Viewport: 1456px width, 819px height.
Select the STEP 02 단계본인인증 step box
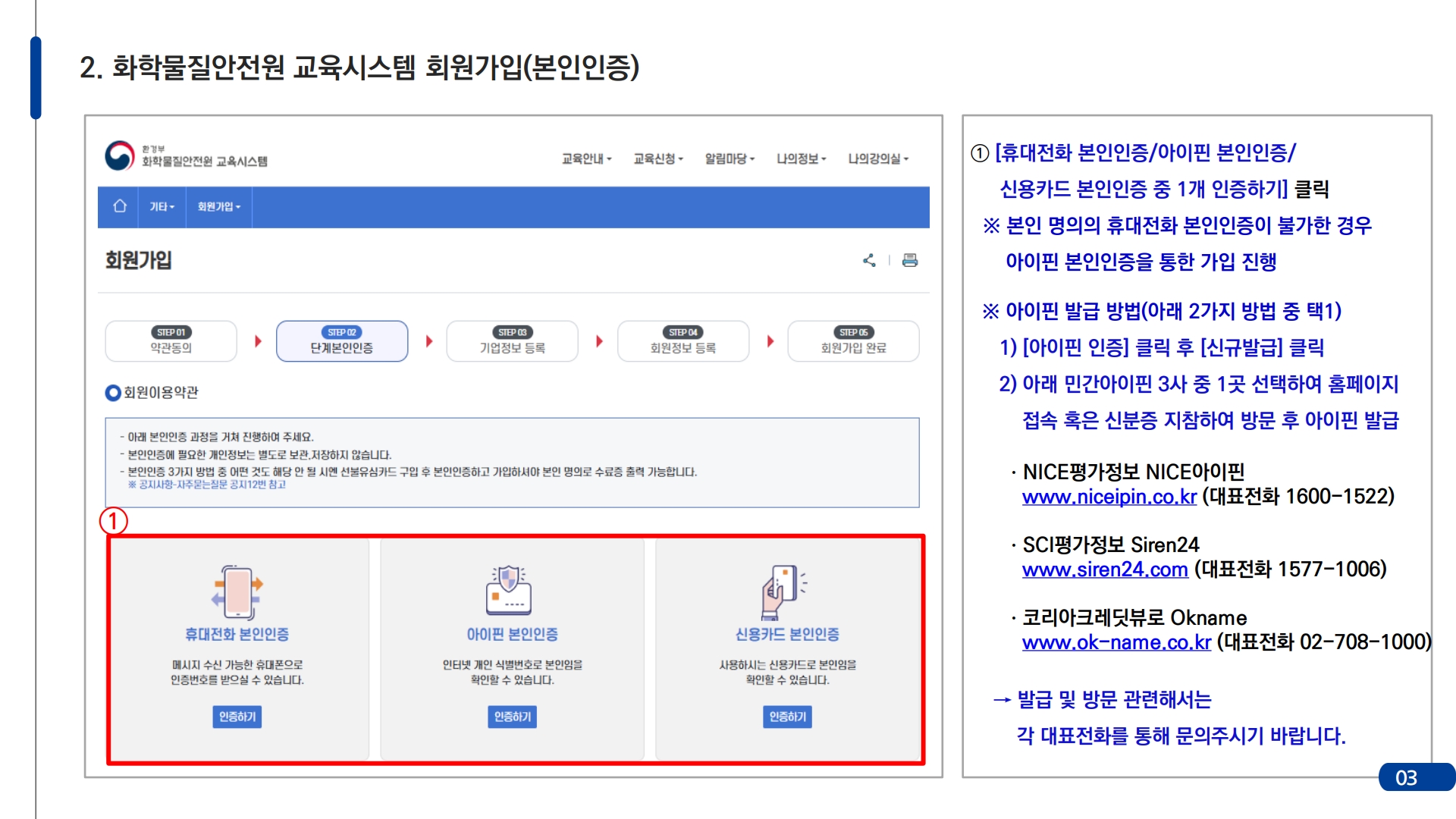(342, 341)
